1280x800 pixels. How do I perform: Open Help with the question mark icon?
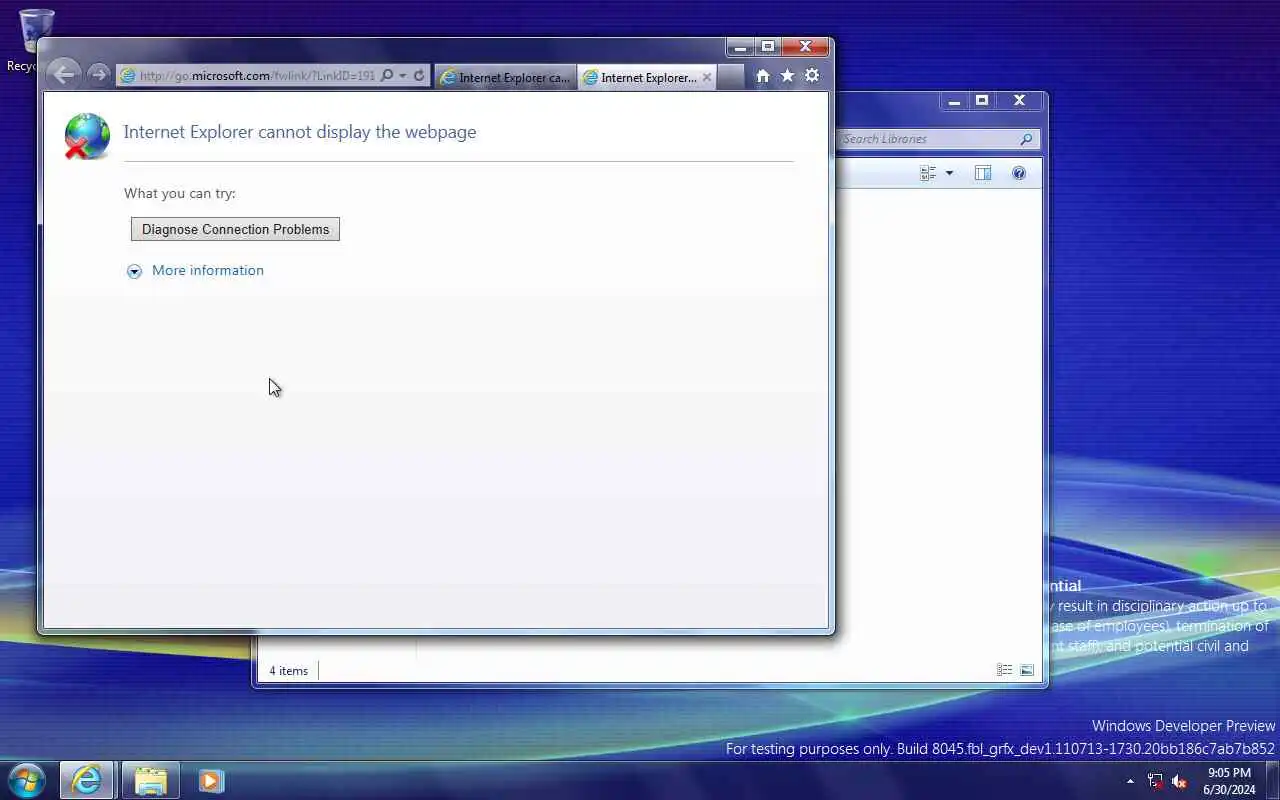click(1019, 173)
